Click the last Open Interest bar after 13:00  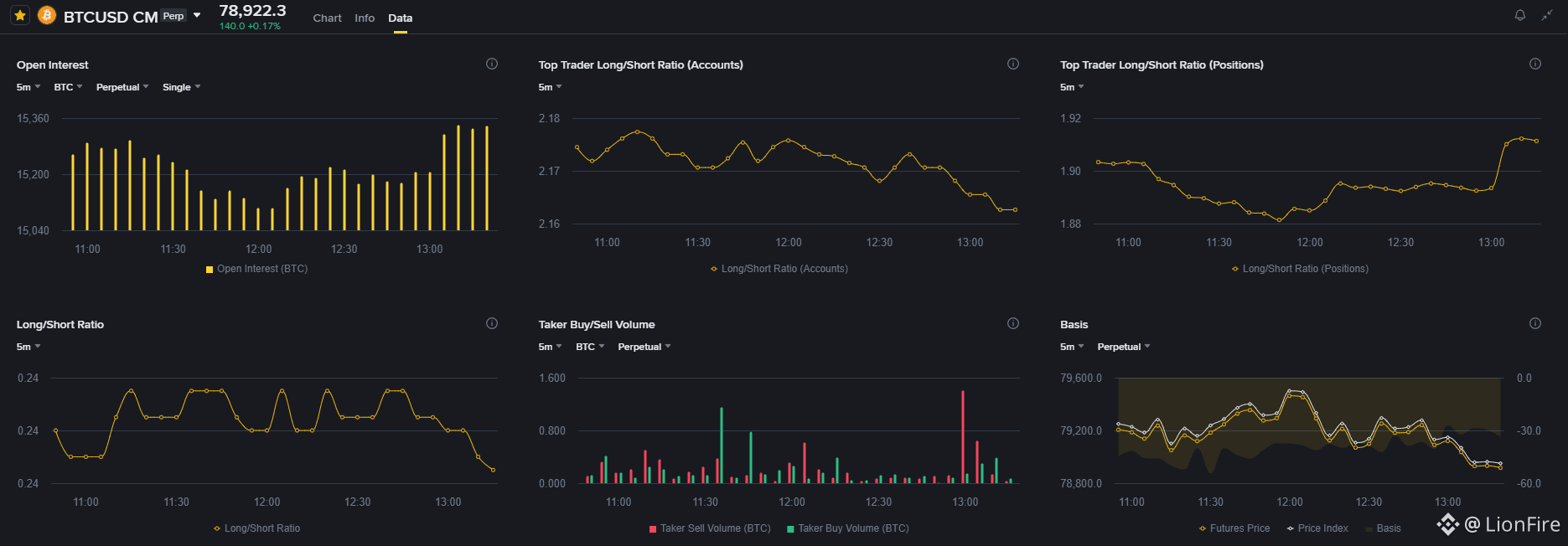[487, 178]
